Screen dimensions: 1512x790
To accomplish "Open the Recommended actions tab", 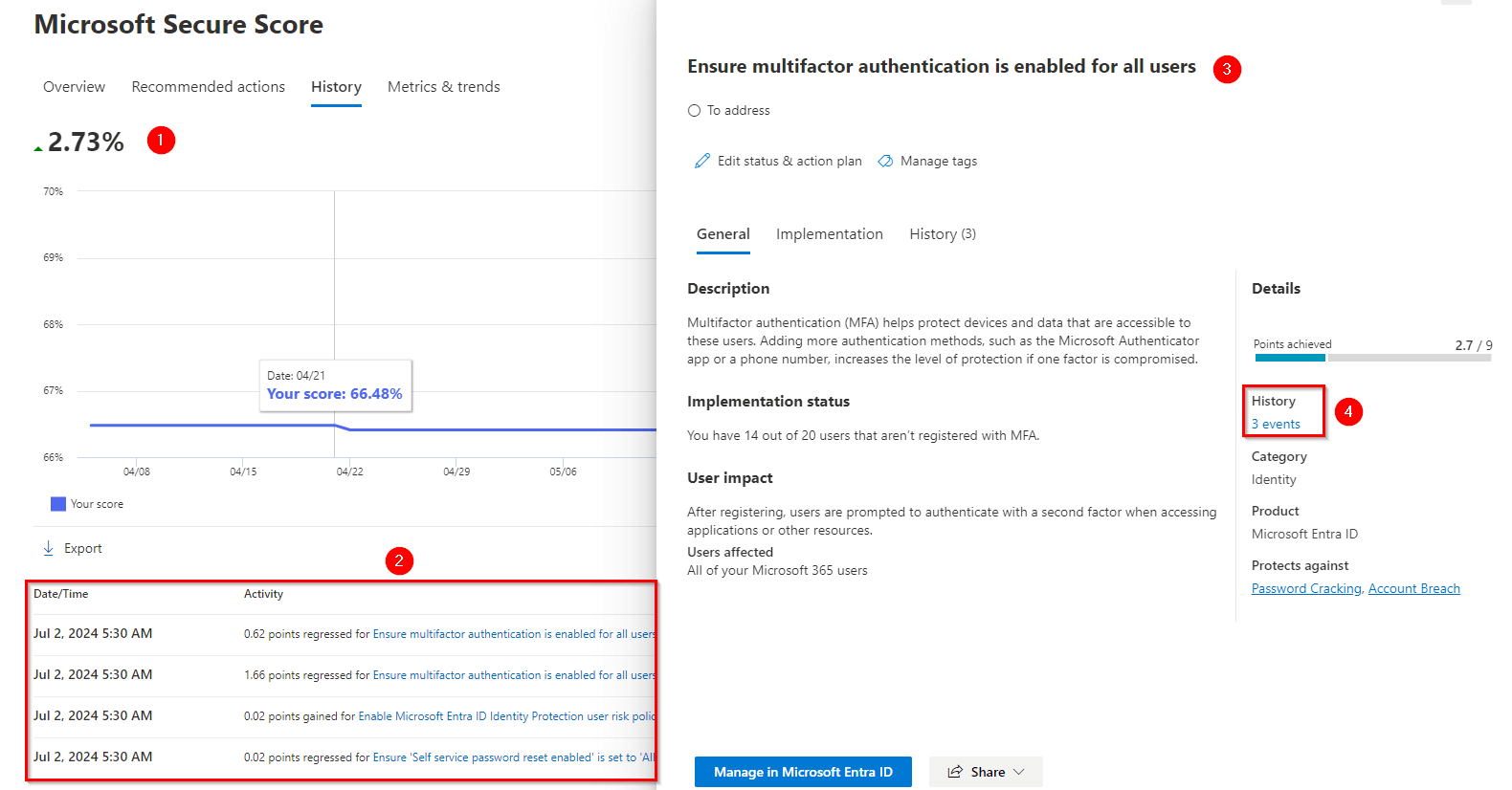I will click(x=208, y=87).
